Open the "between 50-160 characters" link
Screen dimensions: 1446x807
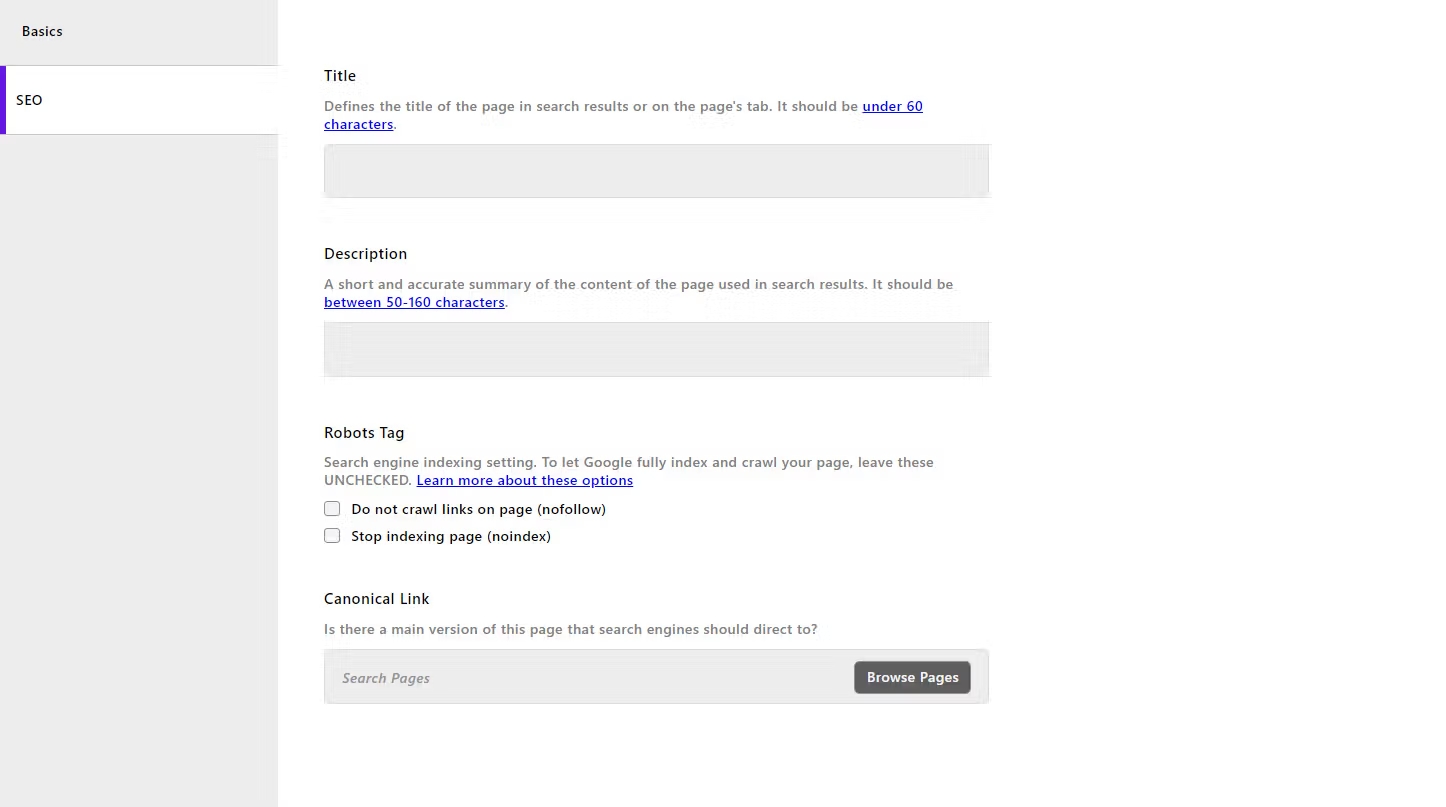tap(414, 302)
